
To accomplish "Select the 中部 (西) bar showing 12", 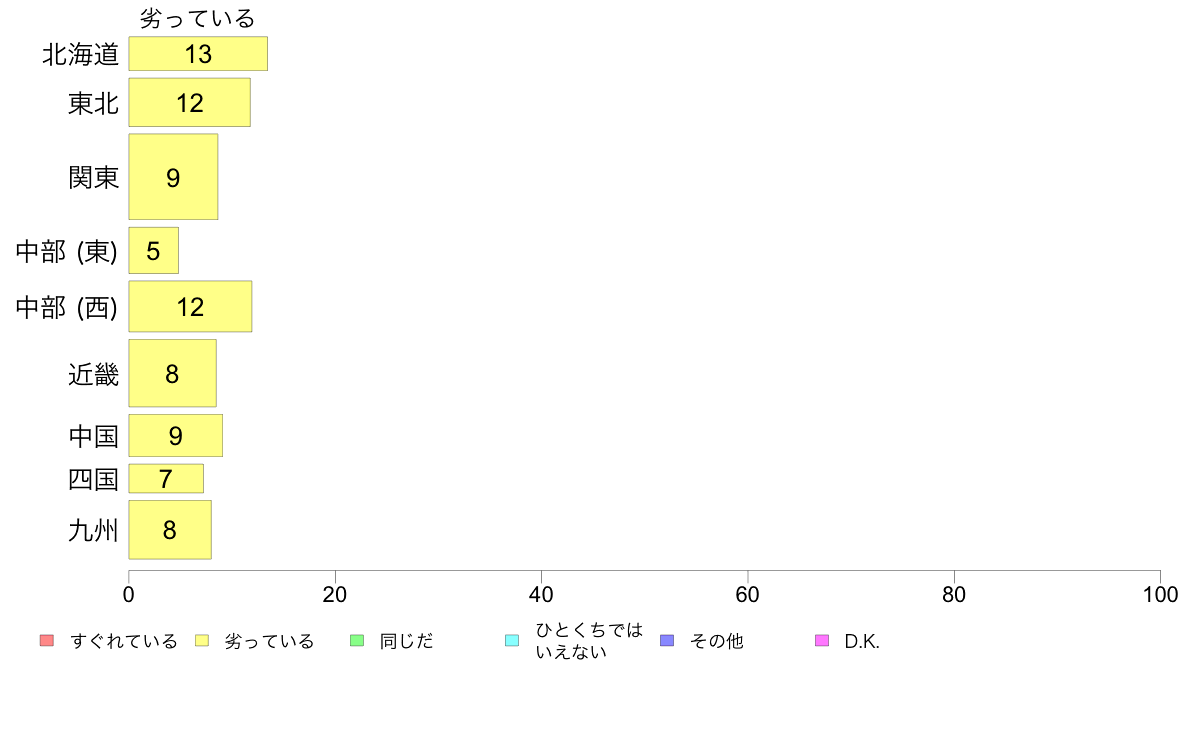I will tap(190, 306).
